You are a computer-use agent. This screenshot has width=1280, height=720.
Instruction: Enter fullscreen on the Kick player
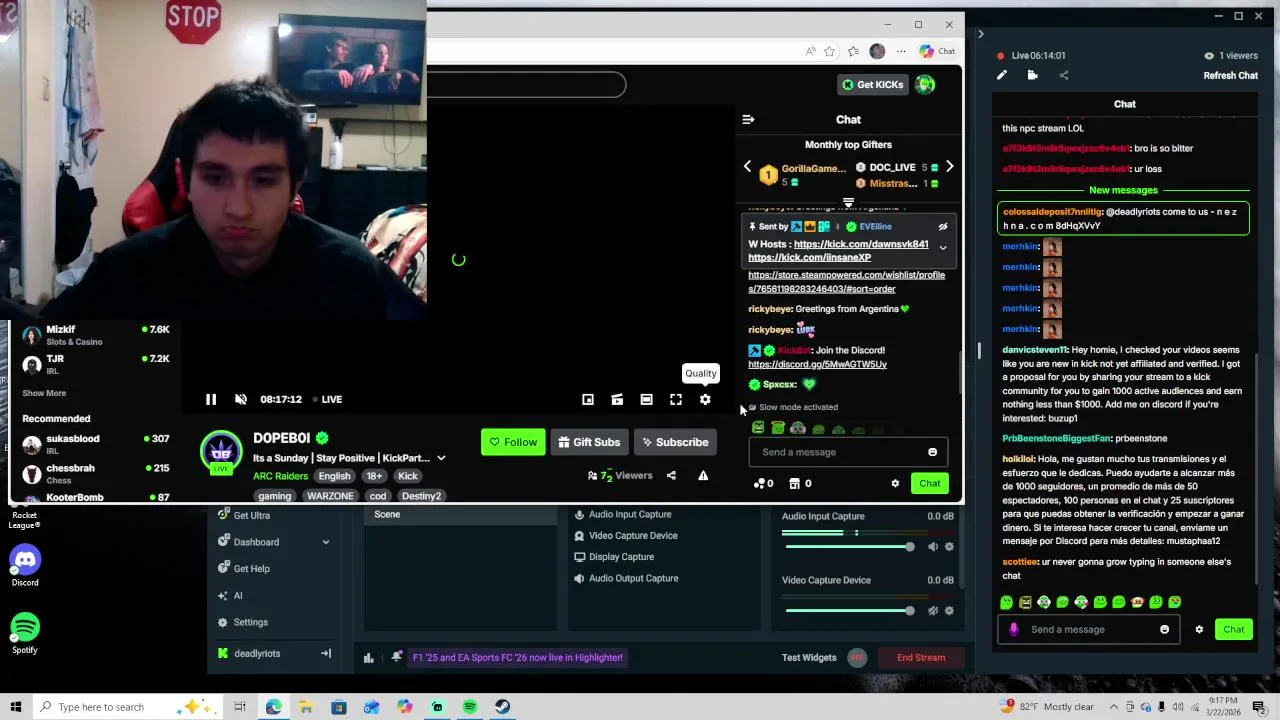coord(676,399)
